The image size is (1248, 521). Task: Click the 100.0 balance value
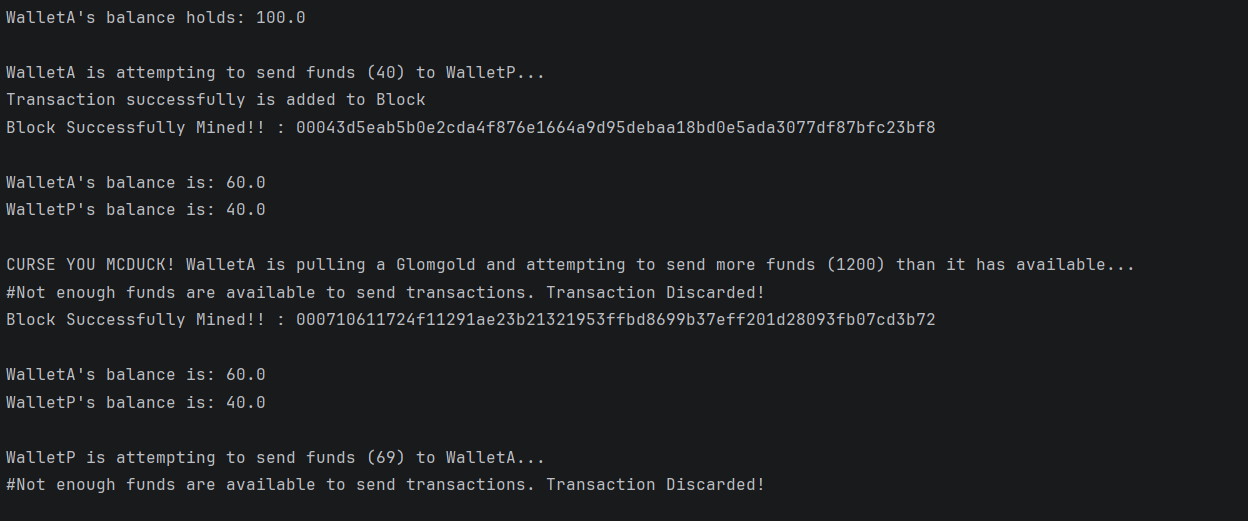tap(281, 18)
